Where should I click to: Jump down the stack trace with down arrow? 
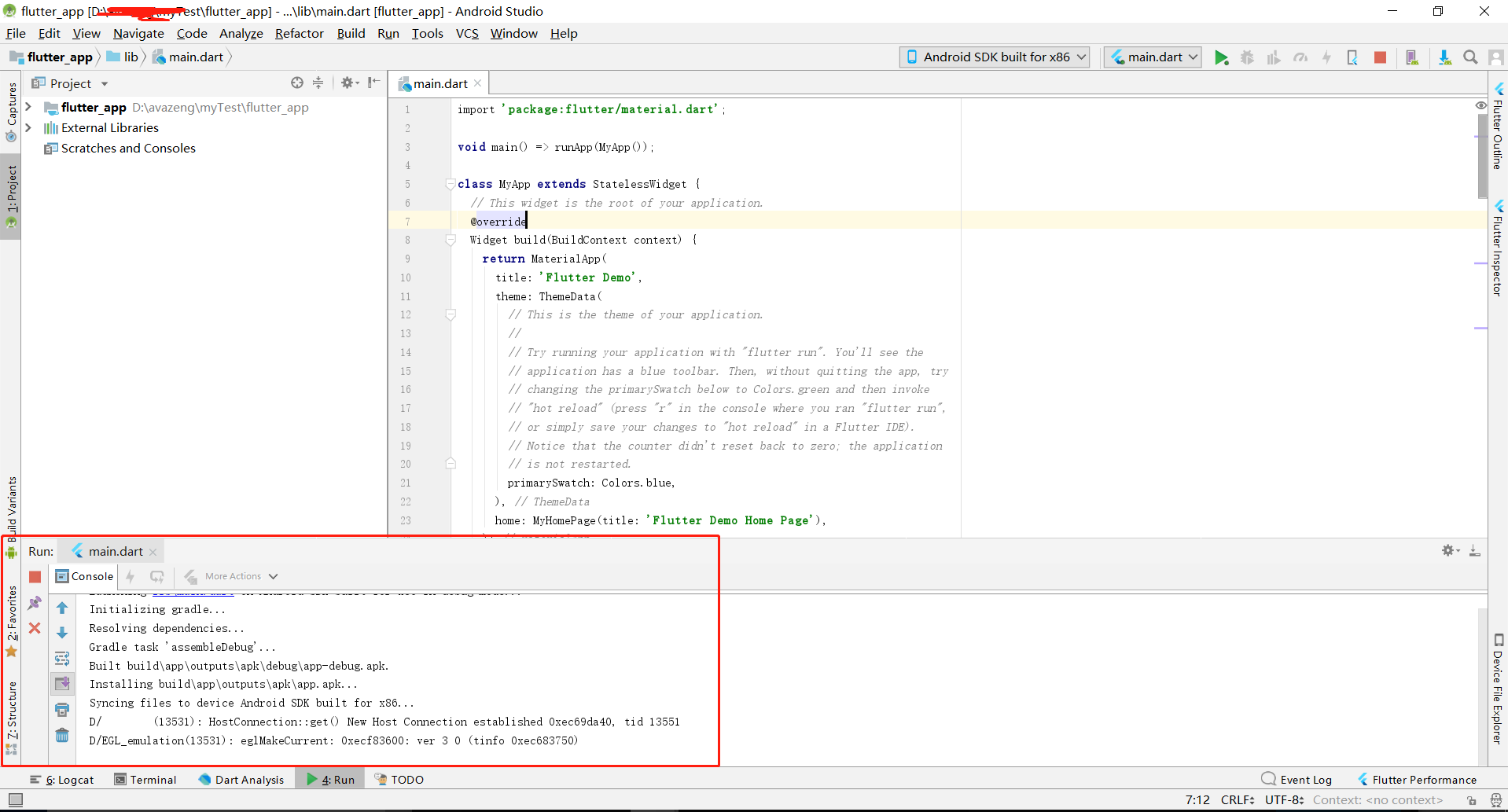click(x=62, y=633)
